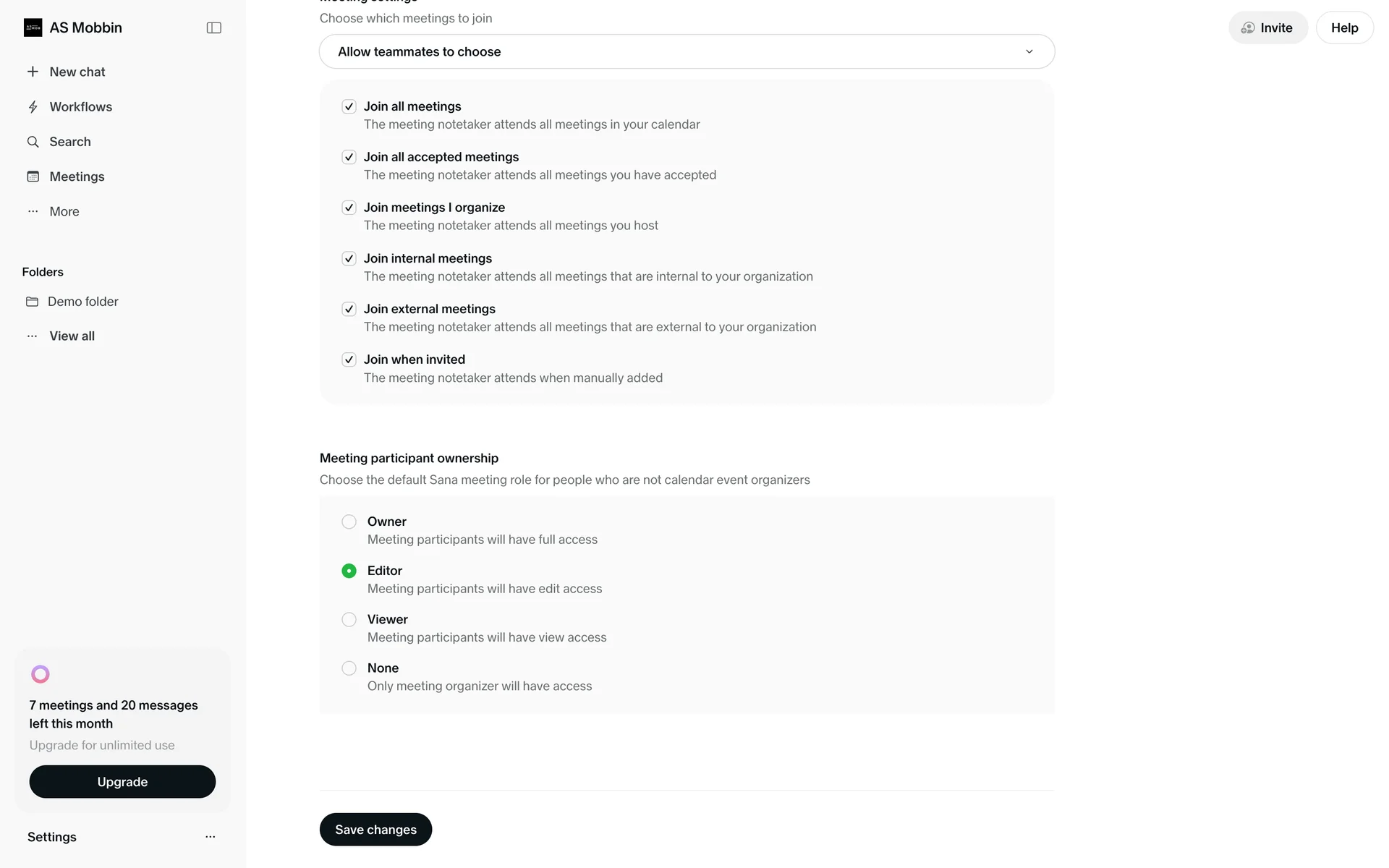Open the Demo folder icon

click(x=32, y=302)
